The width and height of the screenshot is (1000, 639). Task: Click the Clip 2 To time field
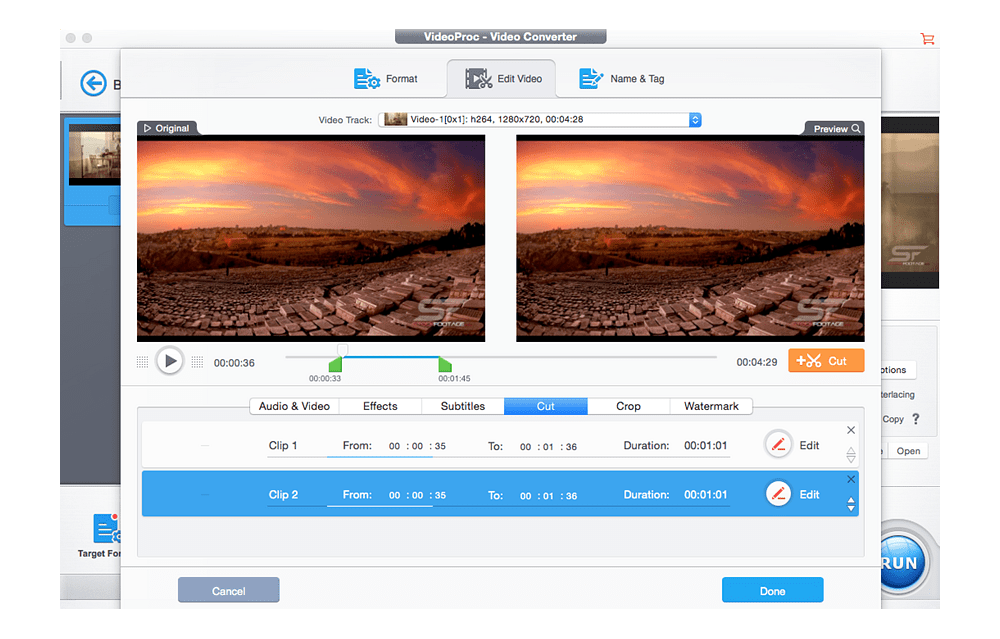pos(548,496)
